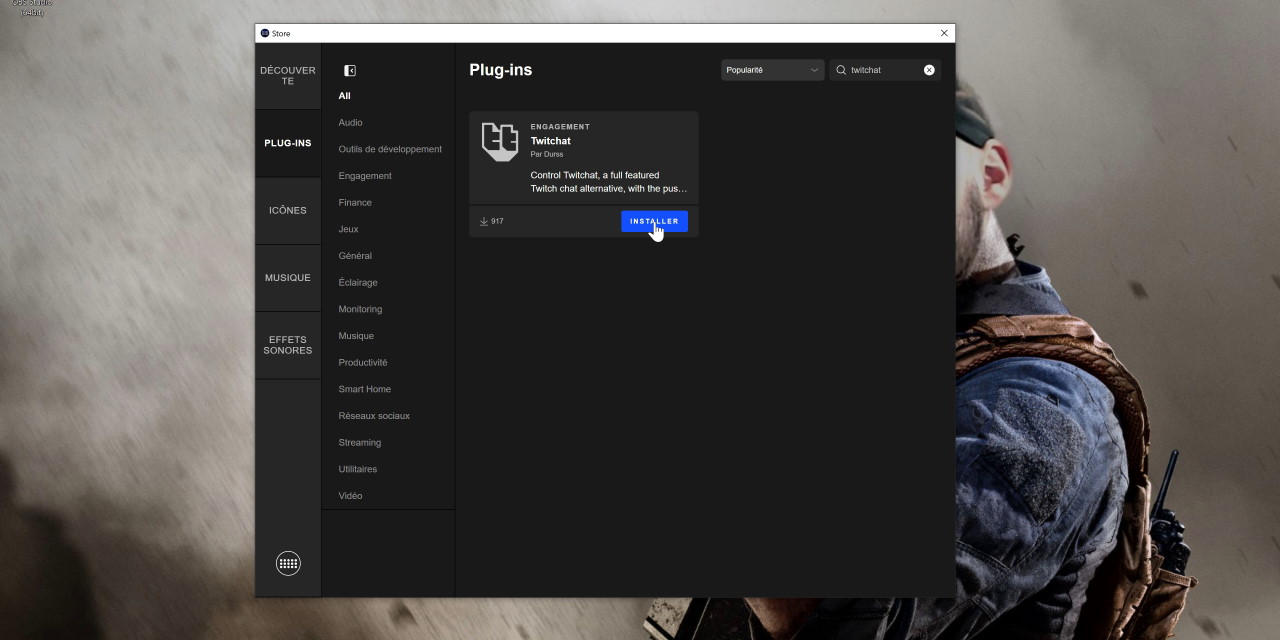
Task: Click the Twitchat plug-in logo
Action: [x=500, y=142]
